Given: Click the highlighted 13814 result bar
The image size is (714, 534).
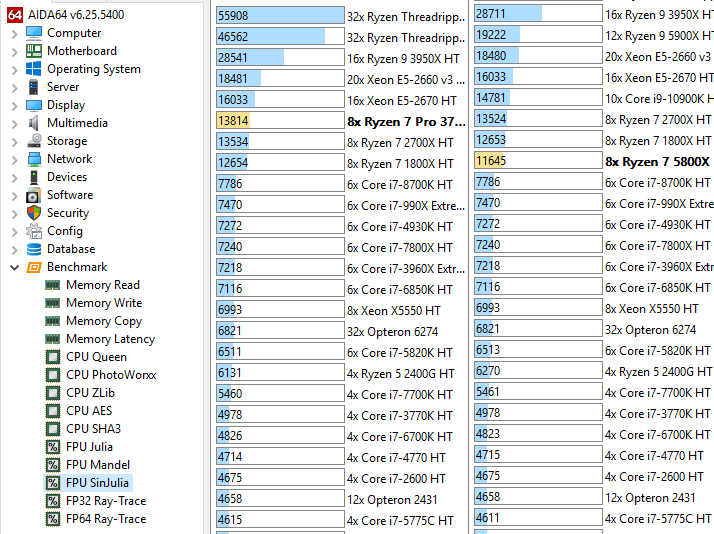Looking at the screenshot, I should pyautogui.click(x=280, y=121).
